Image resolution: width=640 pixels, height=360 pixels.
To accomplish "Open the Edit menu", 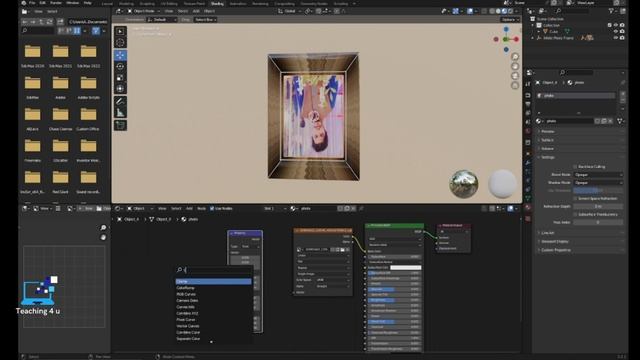I will coord(42,3).
